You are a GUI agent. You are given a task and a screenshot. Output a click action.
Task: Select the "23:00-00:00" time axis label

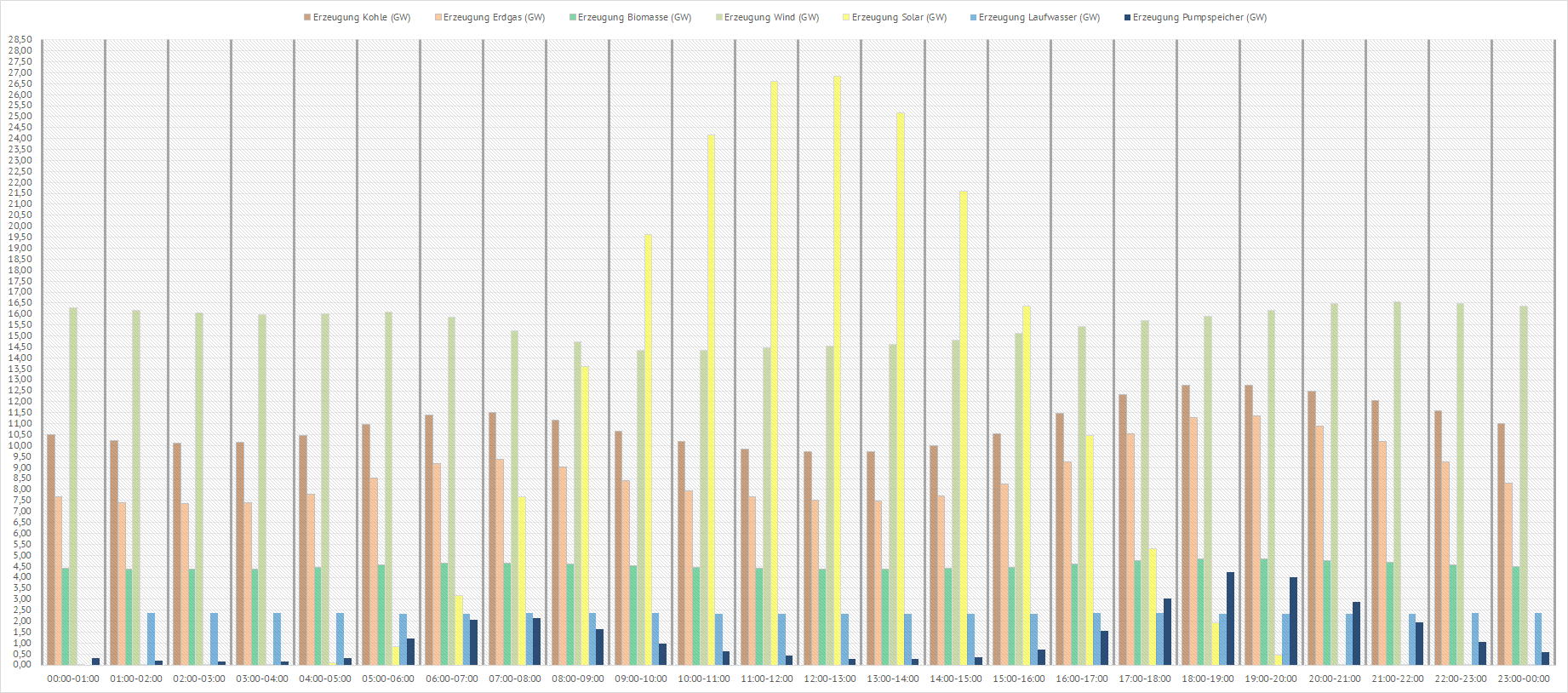click(x=1523, y=679)
